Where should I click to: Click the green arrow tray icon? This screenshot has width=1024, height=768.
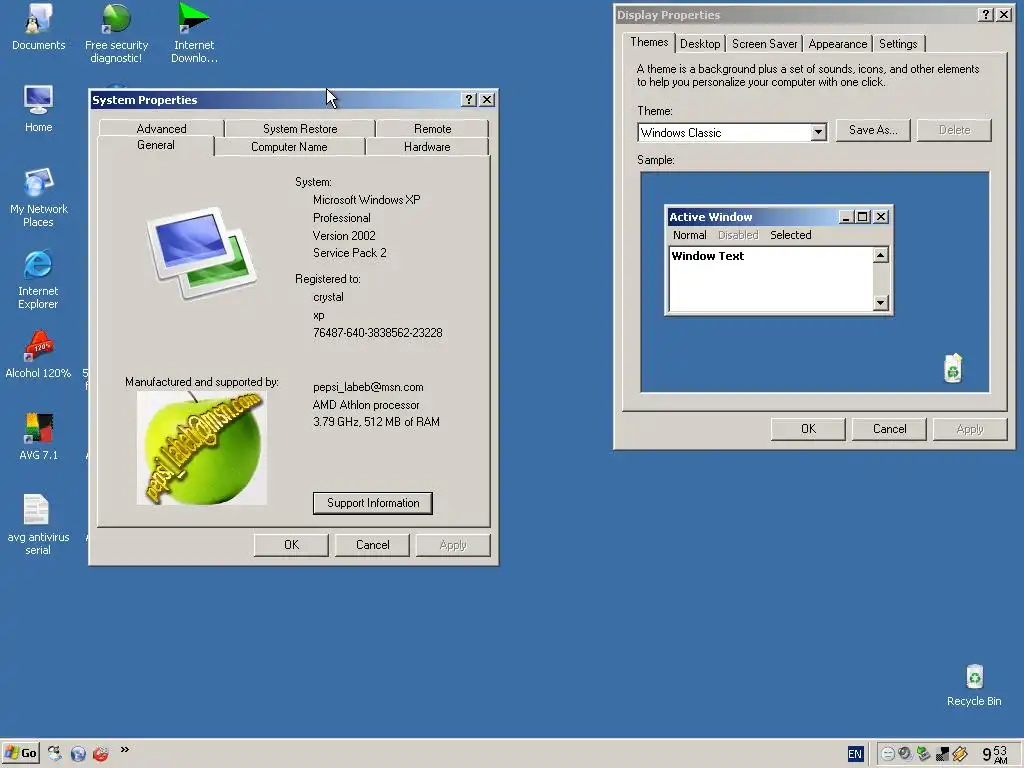click(x=923, y=754)
